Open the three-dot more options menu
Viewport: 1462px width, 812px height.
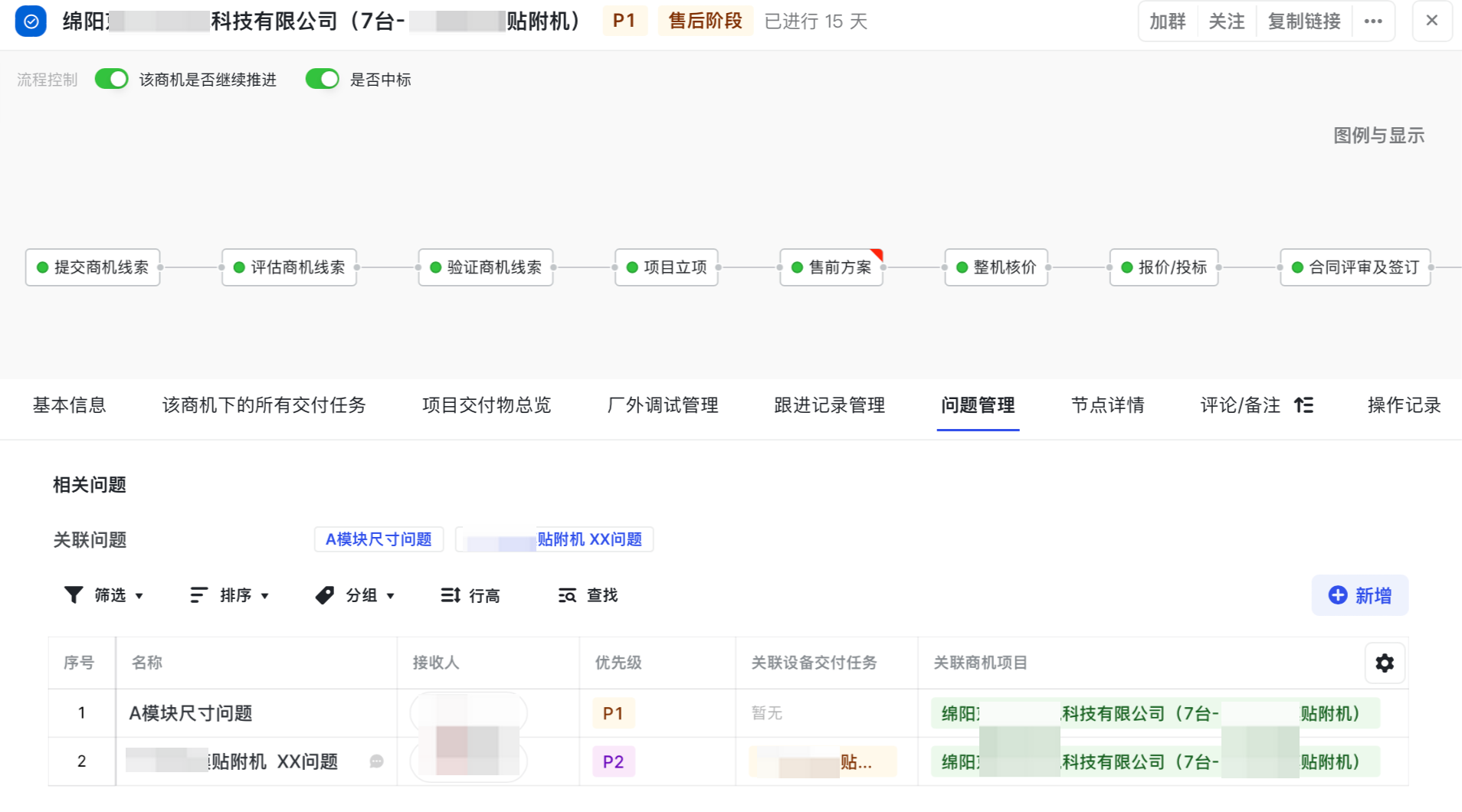point(1373,21)
